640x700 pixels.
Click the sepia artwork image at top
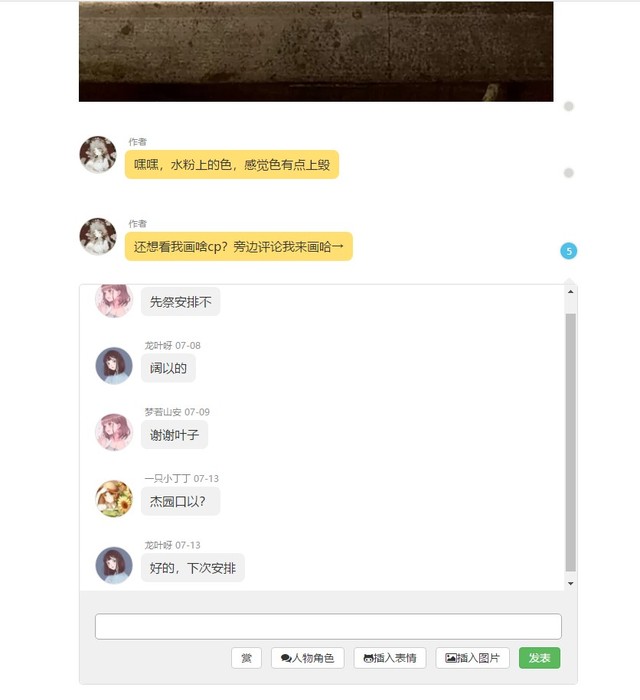pos(316,51)
